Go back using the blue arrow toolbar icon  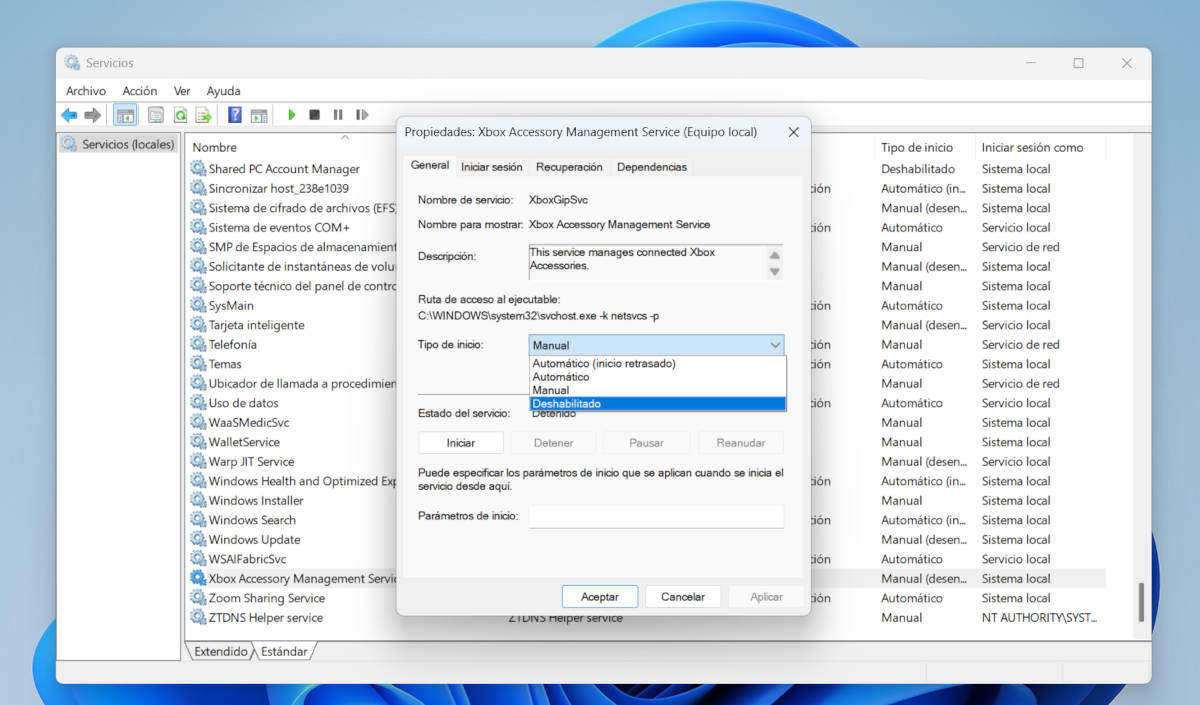69,115
